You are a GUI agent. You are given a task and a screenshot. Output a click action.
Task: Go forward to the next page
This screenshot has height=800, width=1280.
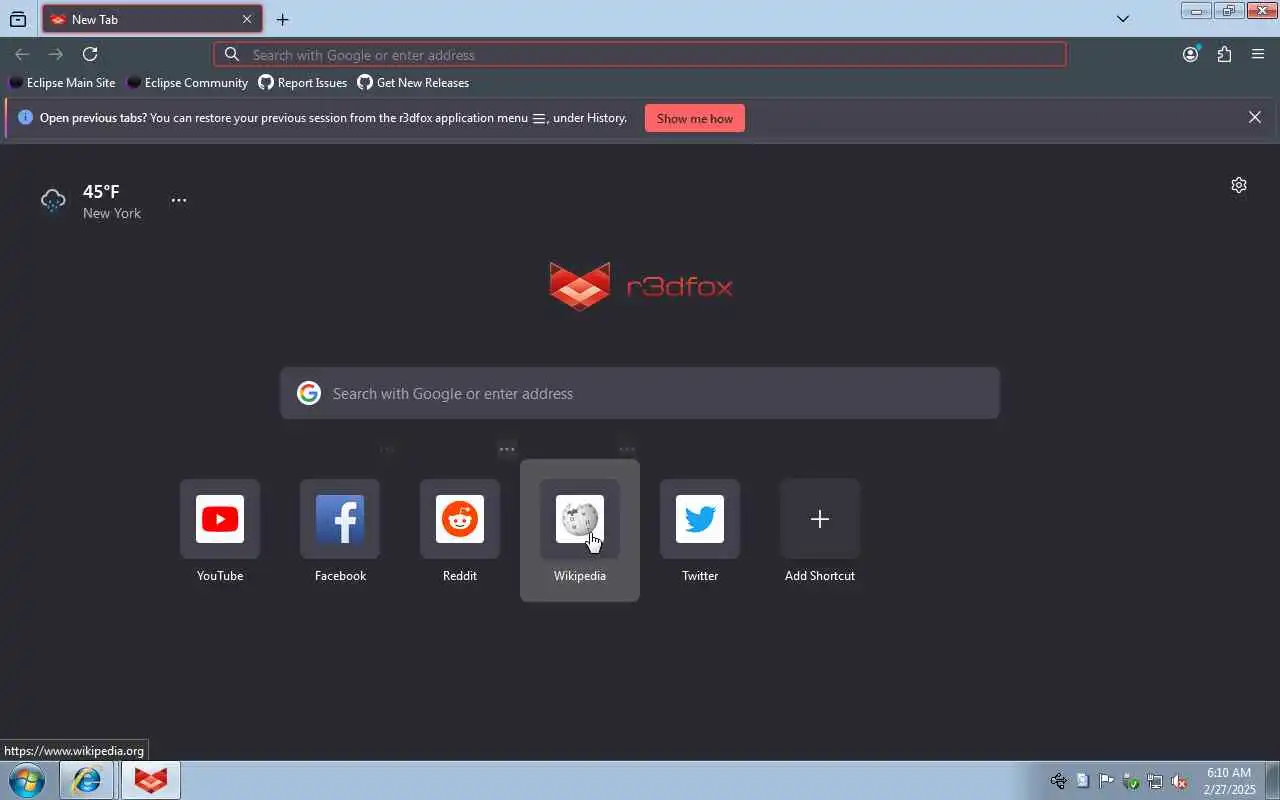click(56, 54)
